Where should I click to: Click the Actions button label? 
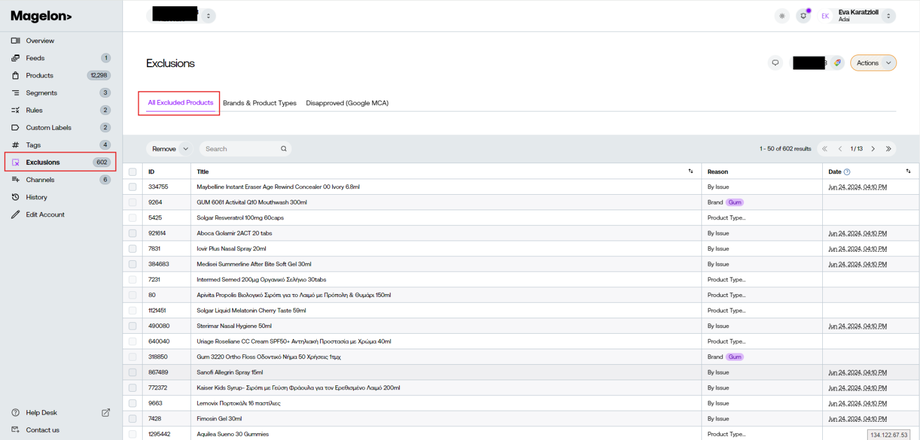coord(867,63)
